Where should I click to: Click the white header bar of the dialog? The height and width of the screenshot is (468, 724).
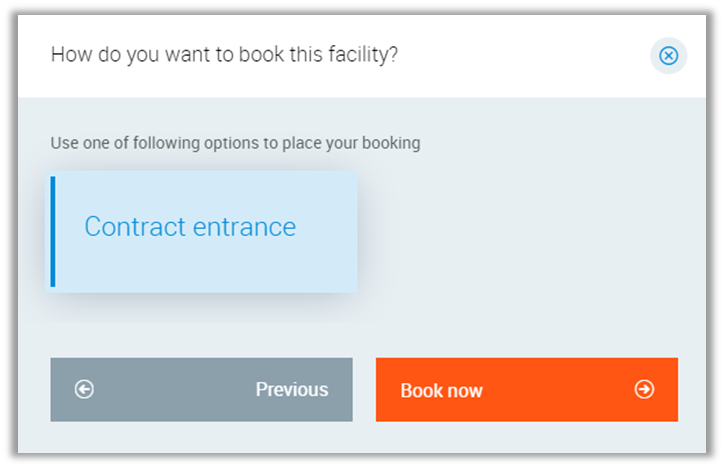click(520, 56)
